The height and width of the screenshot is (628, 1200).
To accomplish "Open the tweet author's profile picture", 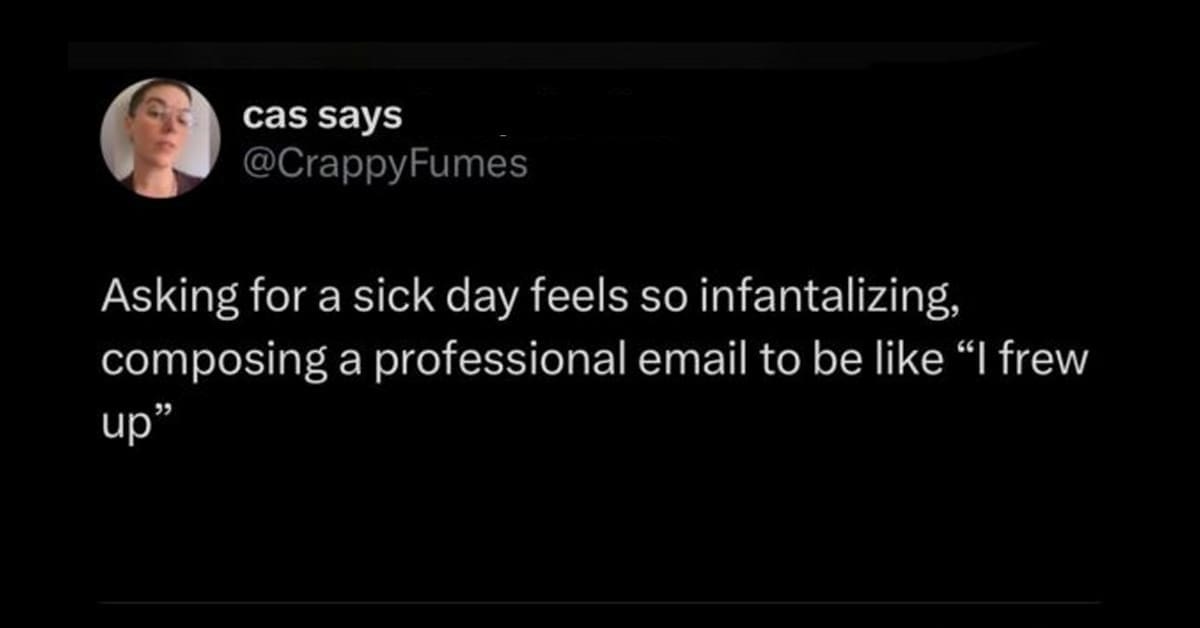I will [x=161, y=137].
